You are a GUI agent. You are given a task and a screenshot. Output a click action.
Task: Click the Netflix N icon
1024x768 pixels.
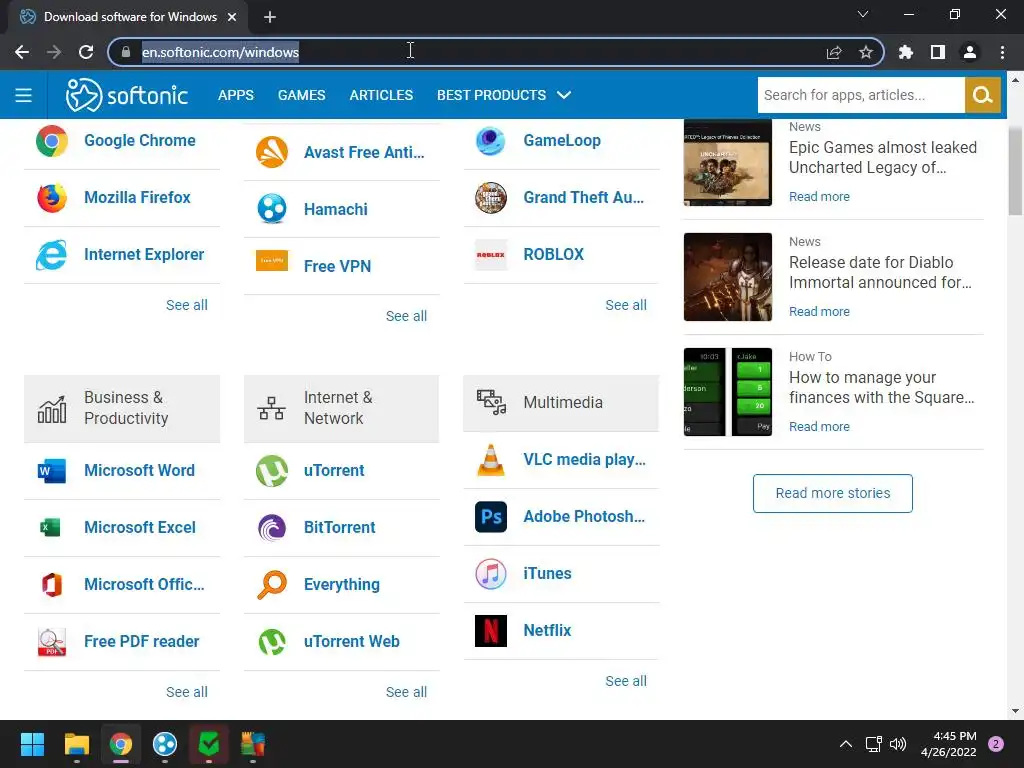pyautogui.click(x=490, y=631)
